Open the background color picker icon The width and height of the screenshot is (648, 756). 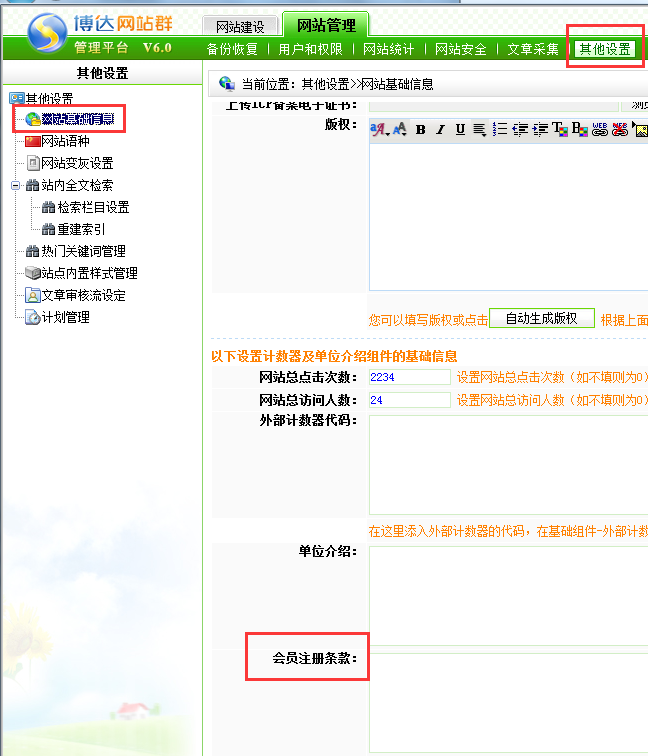pos(580,129)
